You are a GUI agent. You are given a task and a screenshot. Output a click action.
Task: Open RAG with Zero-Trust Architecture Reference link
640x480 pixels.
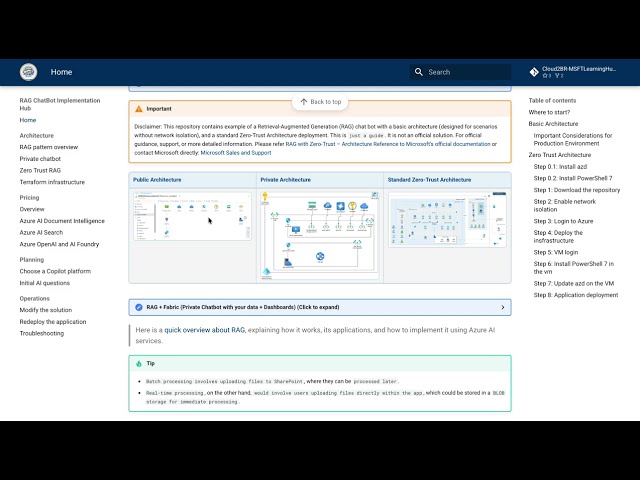coord(388,144)
